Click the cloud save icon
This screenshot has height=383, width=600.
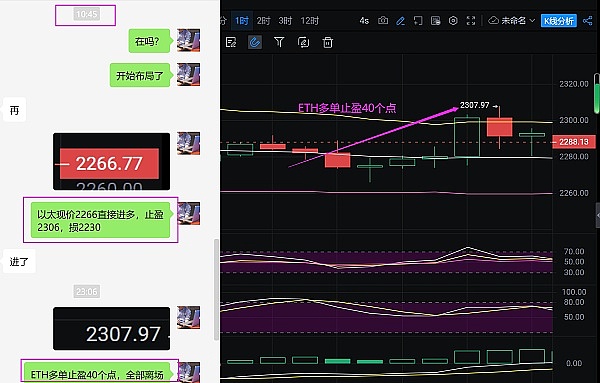[x=494, y=20]
